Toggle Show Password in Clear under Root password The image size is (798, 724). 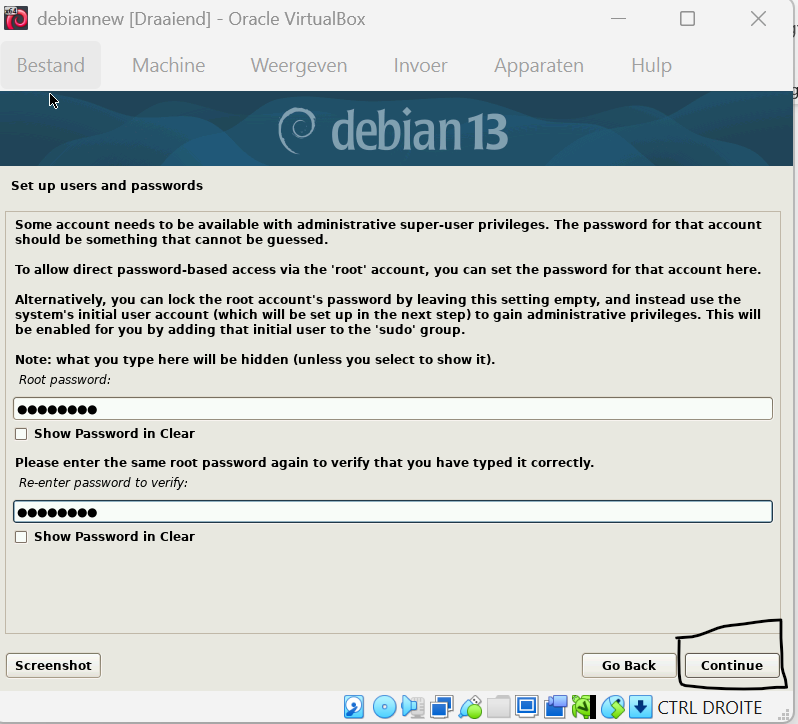21,434
